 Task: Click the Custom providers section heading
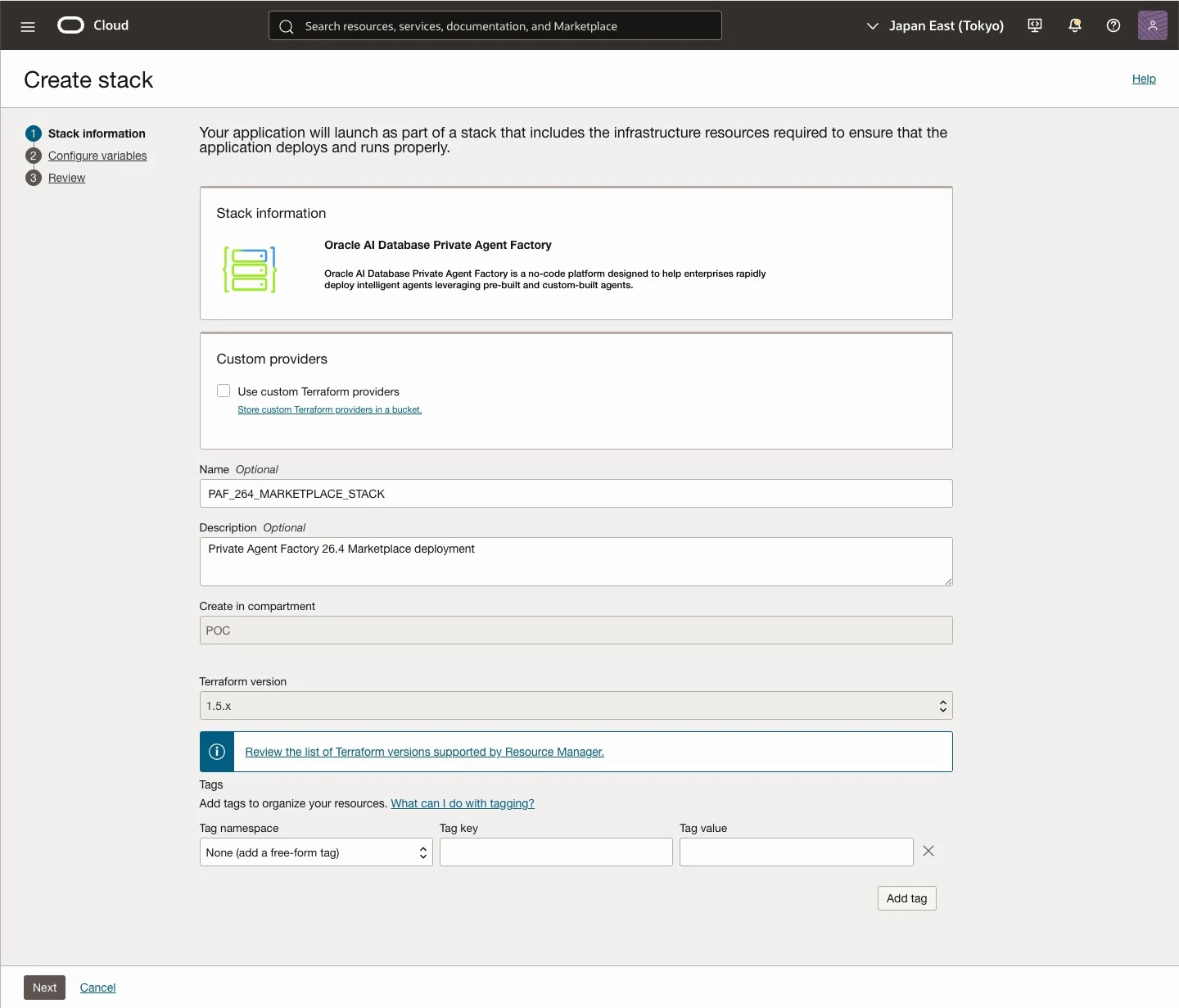tap(272, 359)
